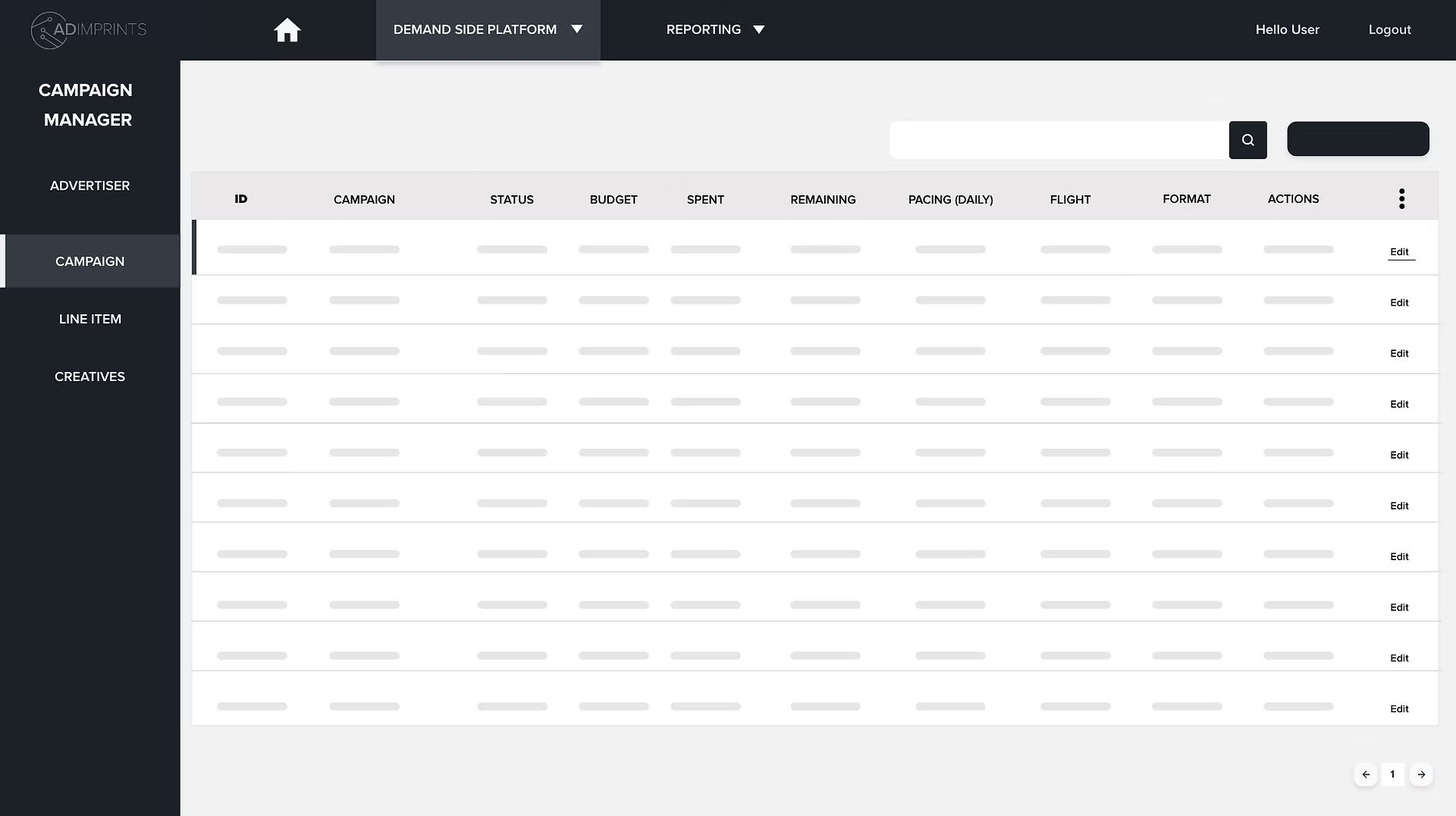Sort by the Campaign column header
The height and width of the screenshot is (816, 1456).
tap(364, 200)
